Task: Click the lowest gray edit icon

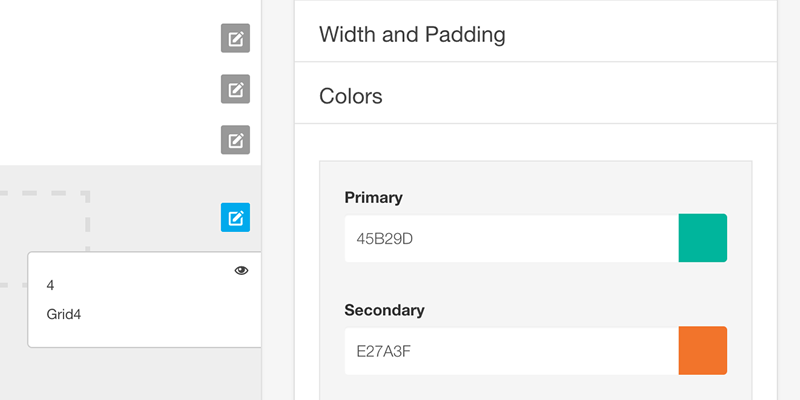Action: click(235, 139)
